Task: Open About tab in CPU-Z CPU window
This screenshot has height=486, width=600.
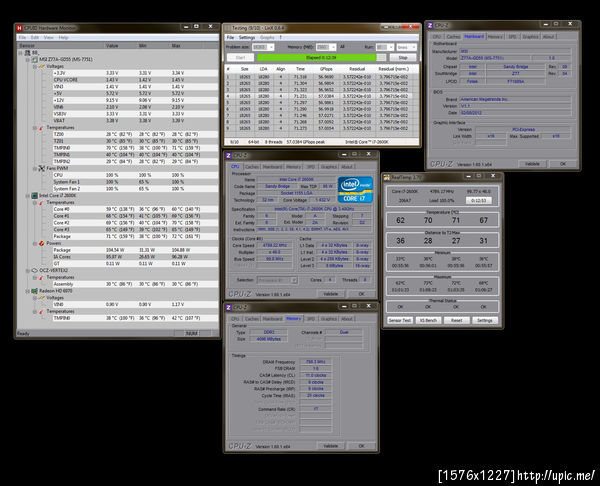Action: click(347, 167)
